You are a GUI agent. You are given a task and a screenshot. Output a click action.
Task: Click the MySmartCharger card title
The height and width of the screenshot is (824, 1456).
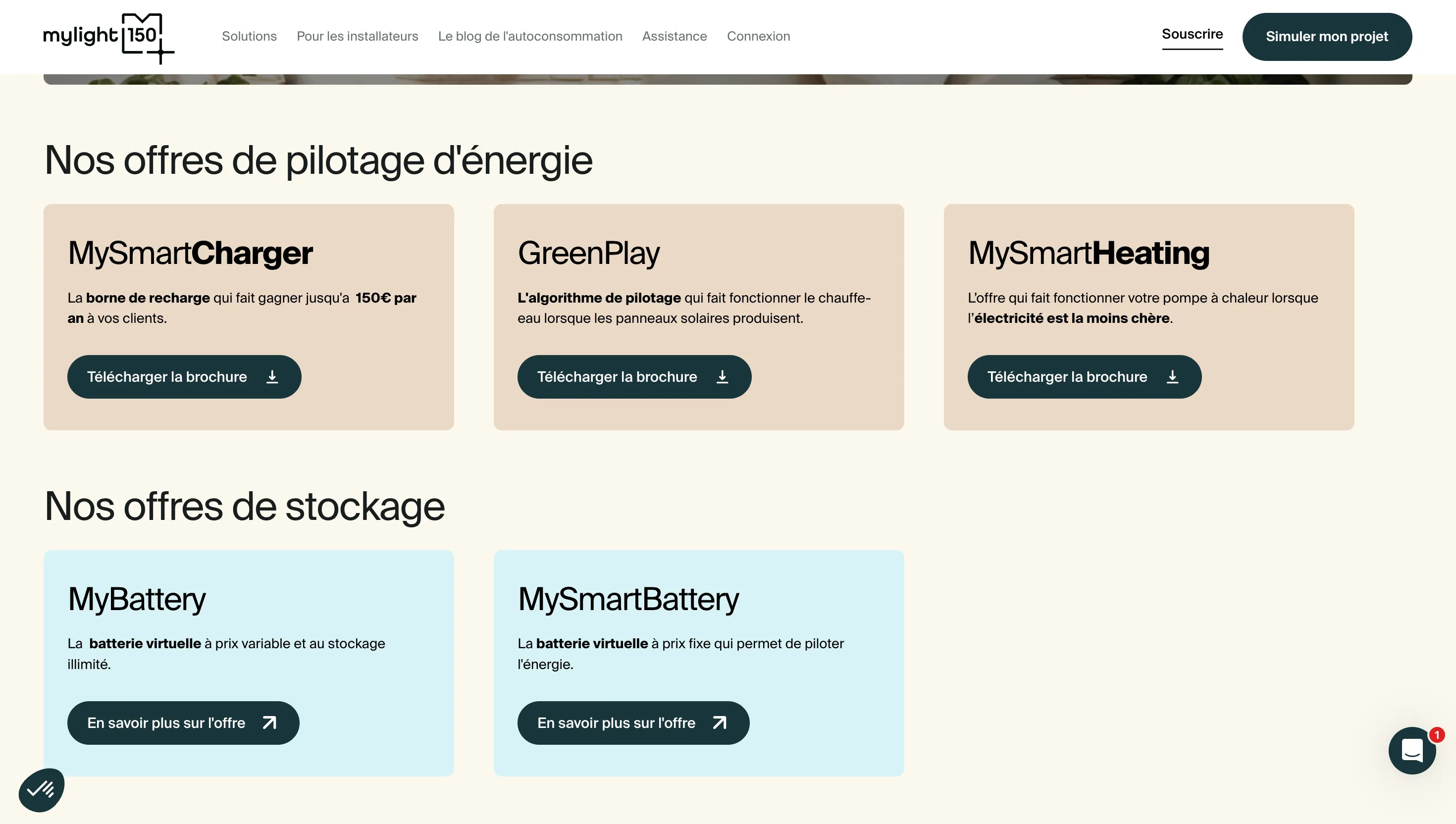pyautogui.click(x=190, y=253)
